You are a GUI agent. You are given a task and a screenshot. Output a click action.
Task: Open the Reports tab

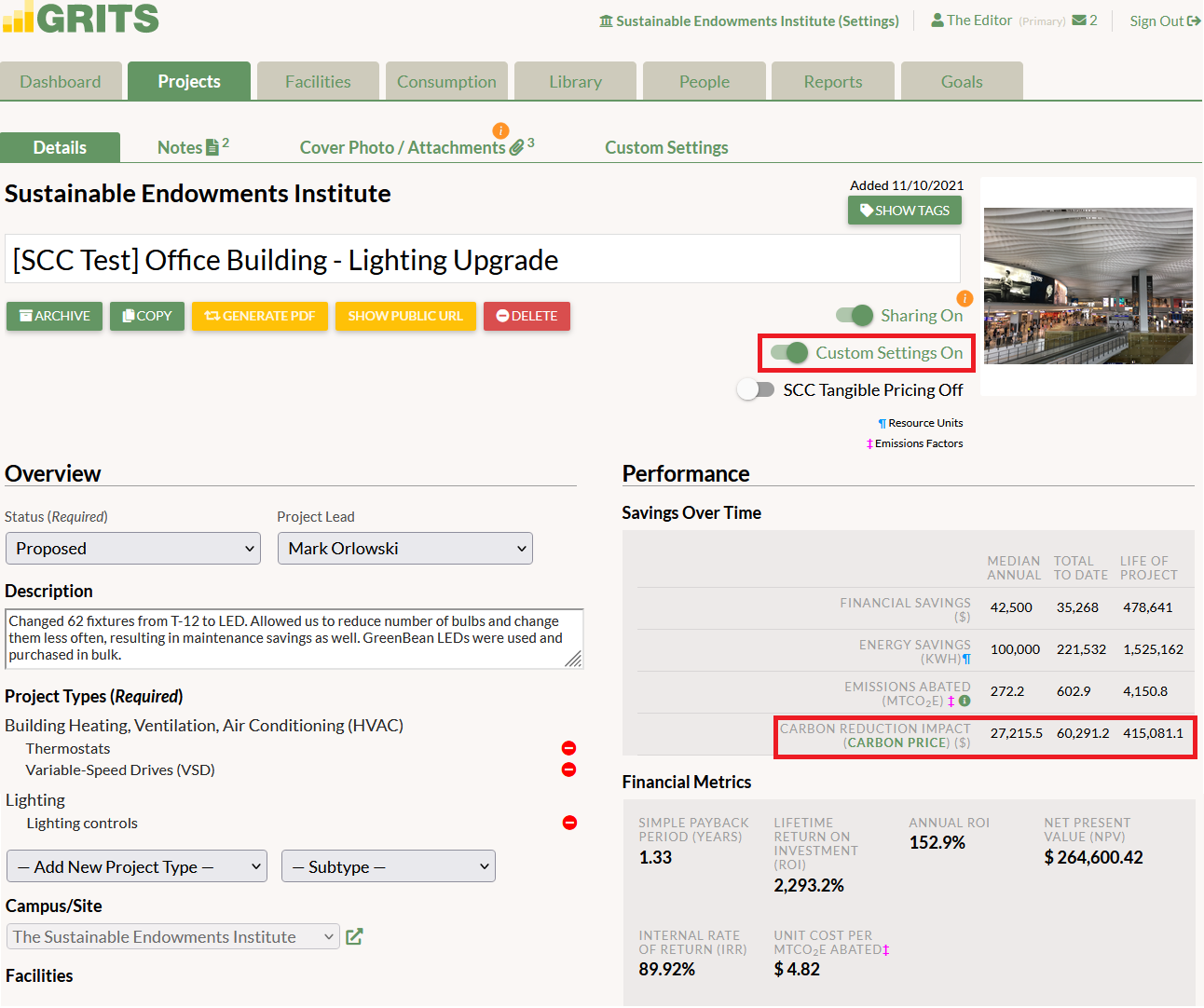(833, 81)
